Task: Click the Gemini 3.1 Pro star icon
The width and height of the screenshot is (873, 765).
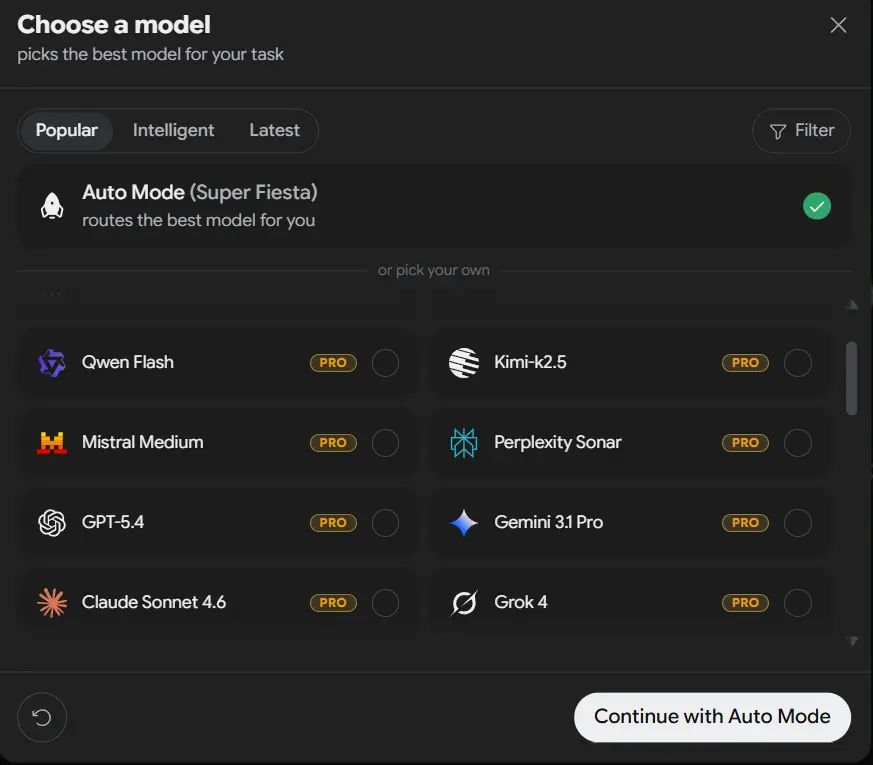Action: [464, 523]
